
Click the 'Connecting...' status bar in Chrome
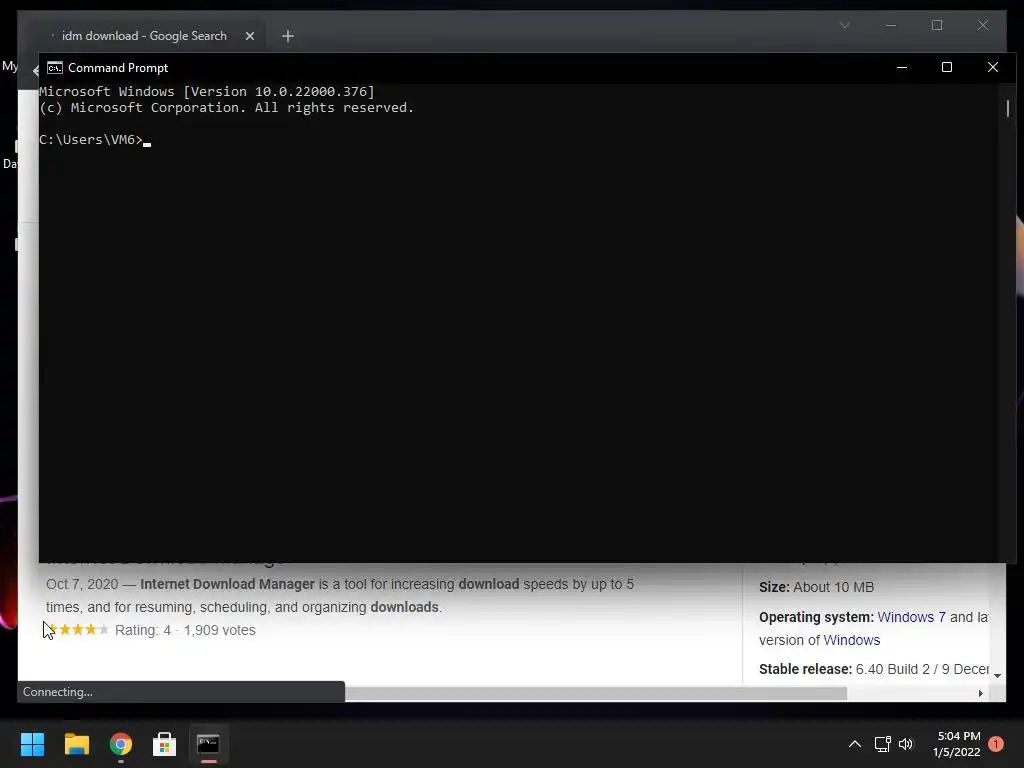(181, 692)
